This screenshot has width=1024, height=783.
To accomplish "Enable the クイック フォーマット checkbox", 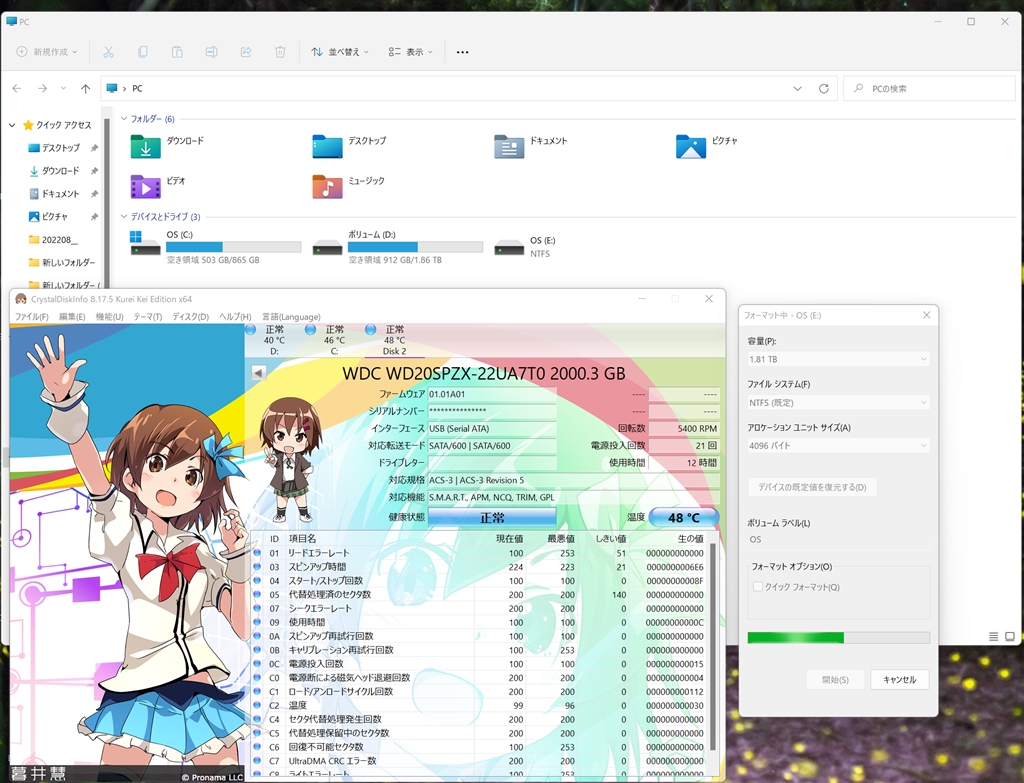I will point(755,587).
